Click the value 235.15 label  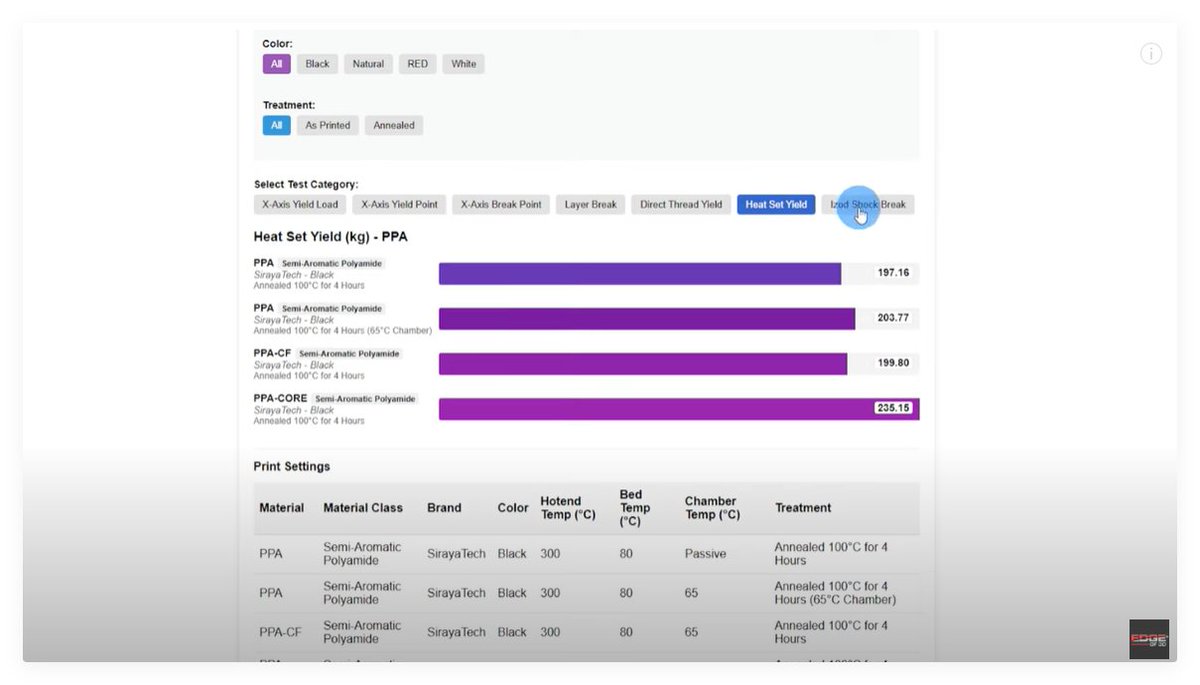click(894, 408)
